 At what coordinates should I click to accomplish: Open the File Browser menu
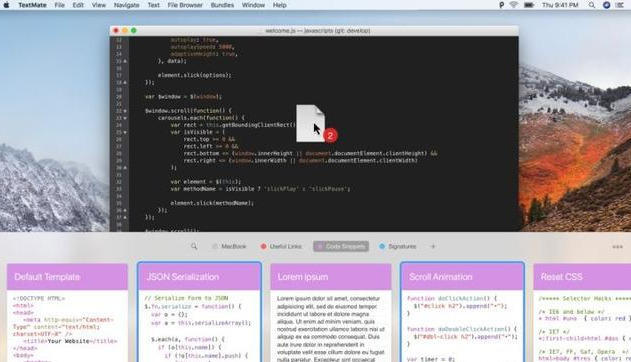coord(185,5)
